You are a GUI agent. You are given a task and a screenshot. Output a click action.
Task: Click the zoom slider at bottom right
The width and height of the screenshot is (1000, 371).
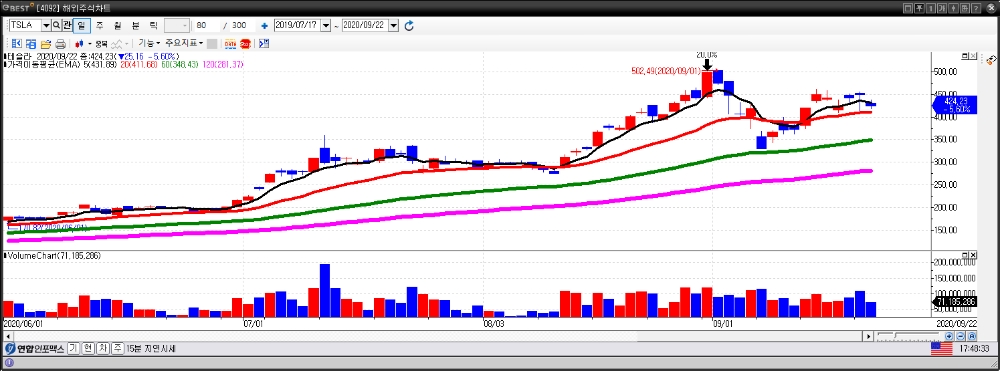(908, 335)
